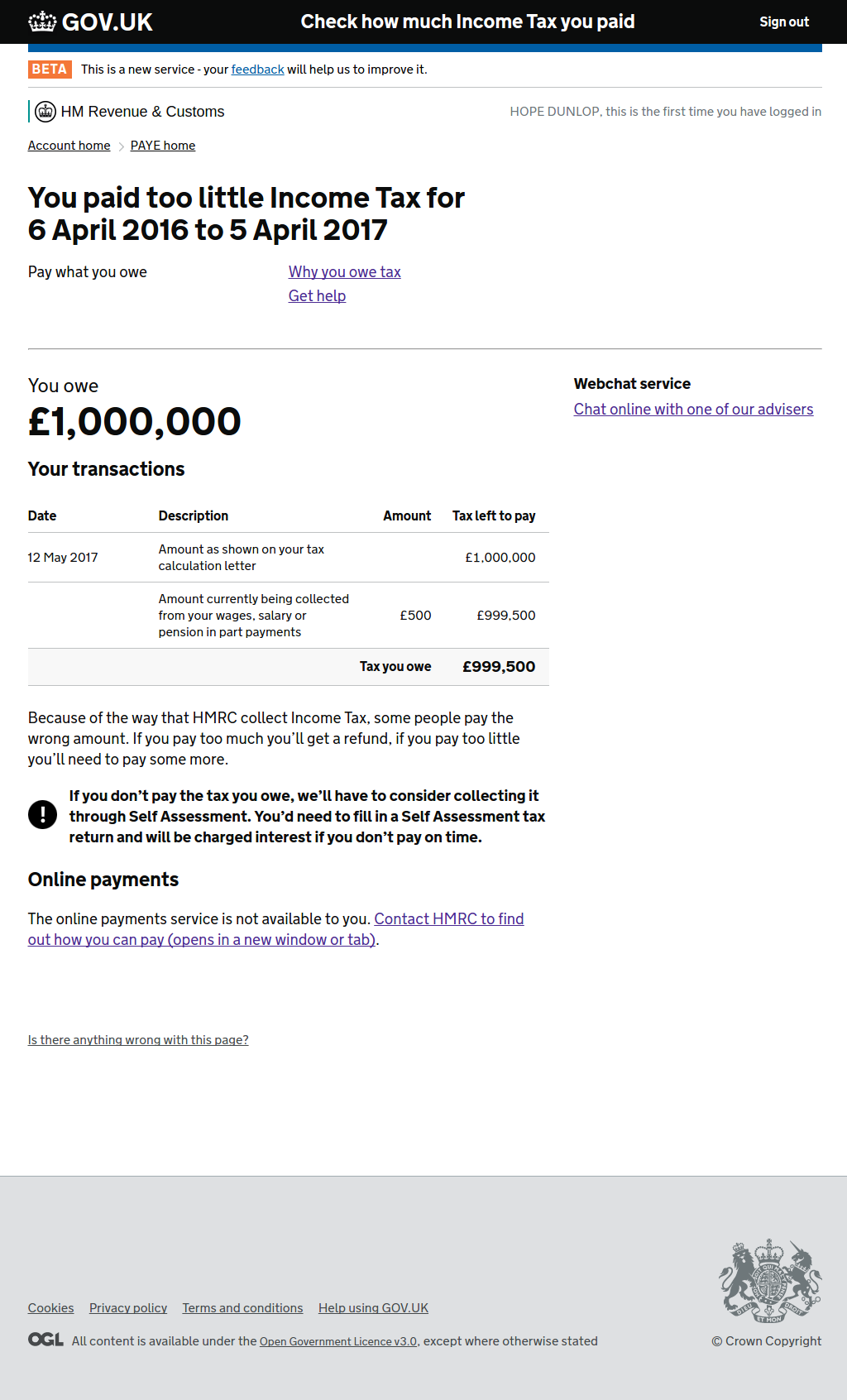Click the HM Revenue & Customs crest icon
847x1400 pixels.
point(45,112)
